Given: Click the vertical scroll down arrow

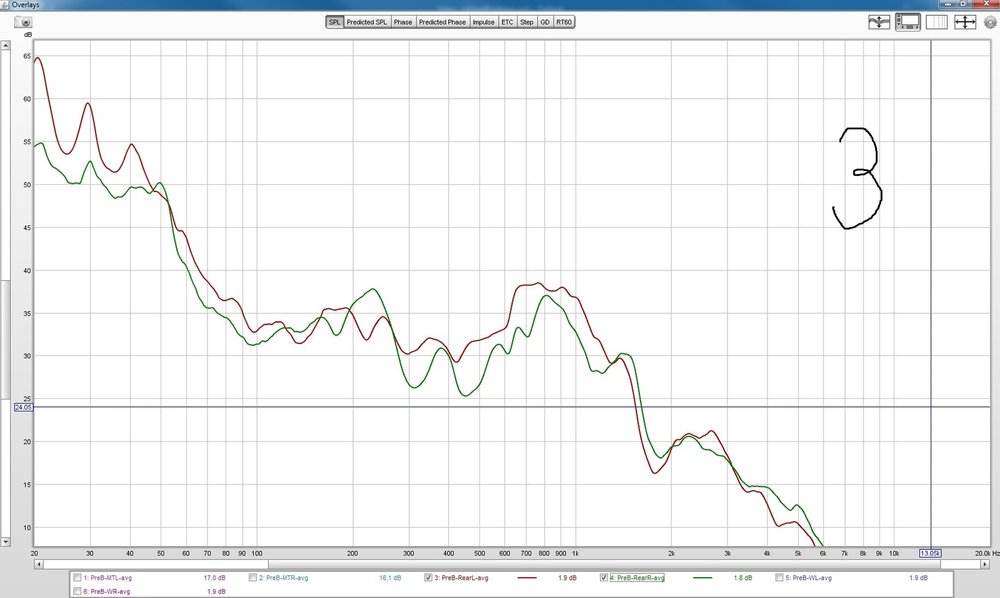Looking at the screenshot, I should click(5, 542).
